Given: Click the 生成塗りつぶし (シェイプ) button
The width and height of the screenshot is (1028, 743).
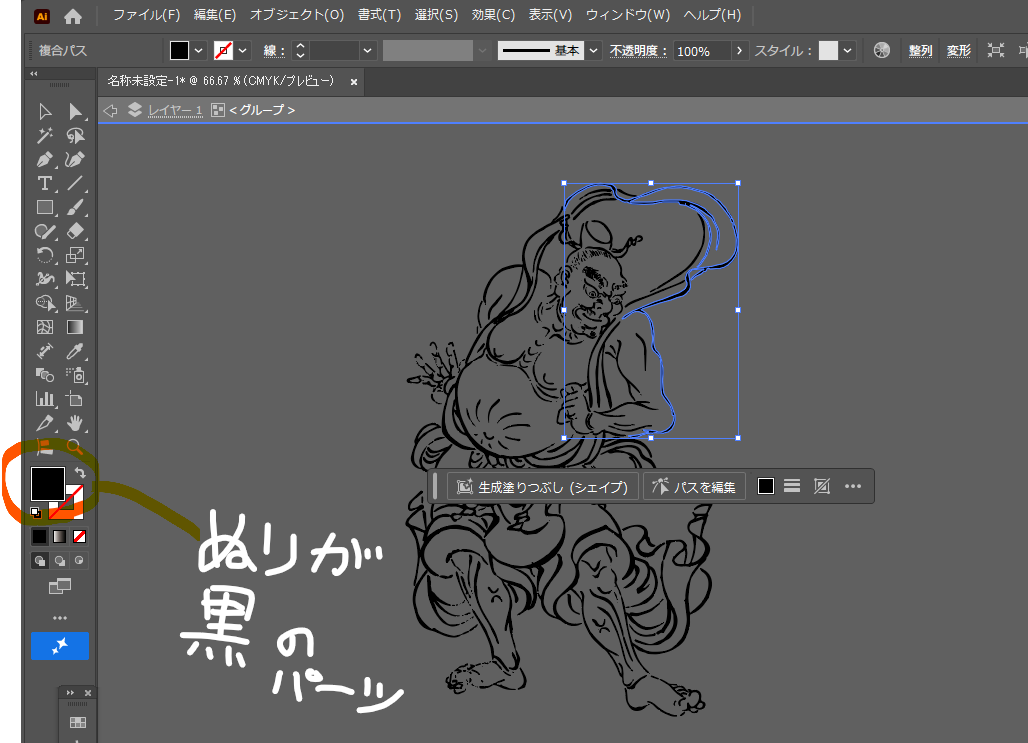Looking at the screenshot, I should click(x=543, y=487).
